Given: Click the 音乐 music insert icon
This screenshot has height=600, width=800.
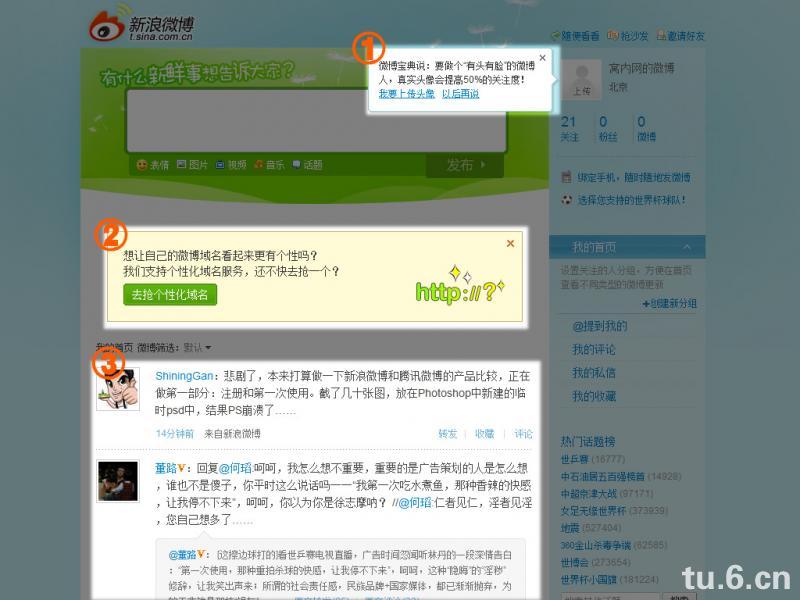Looking at the screenshot, I should tap(259, 165).
